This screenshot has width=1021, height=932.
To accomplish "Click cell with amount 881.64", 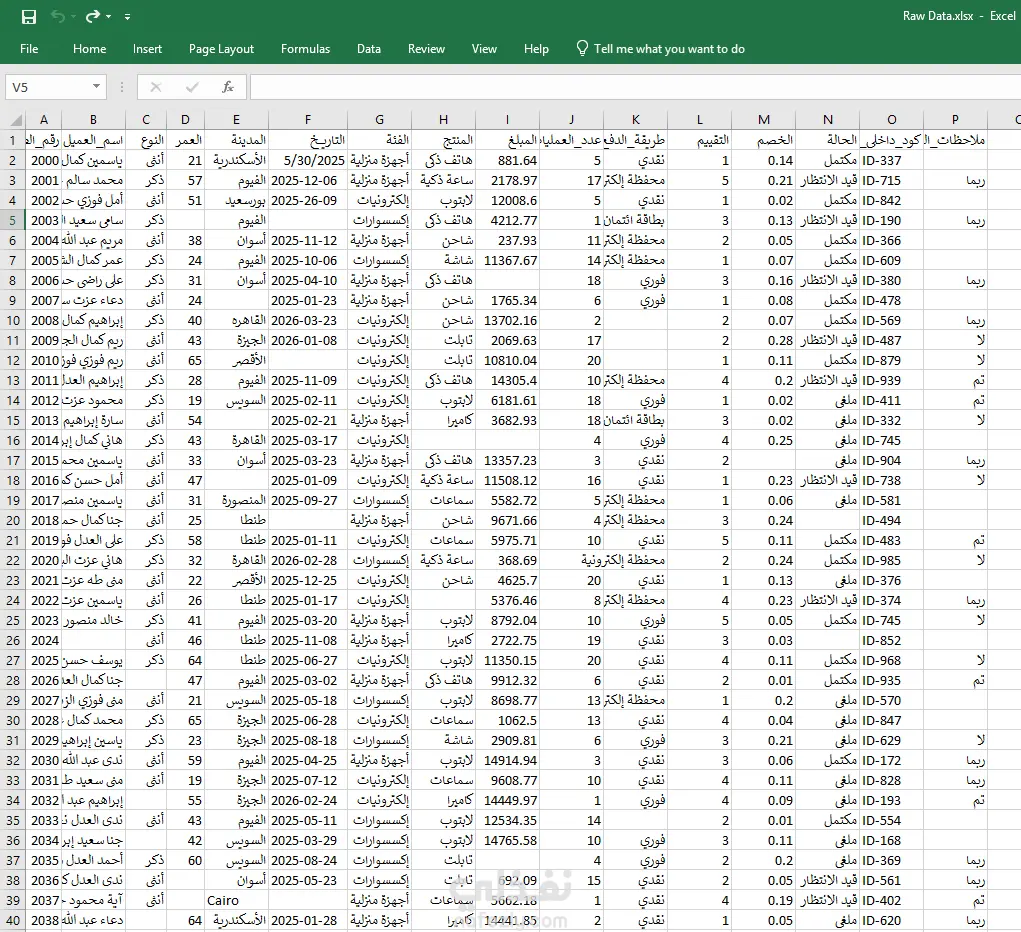I will tap(507, 160).
